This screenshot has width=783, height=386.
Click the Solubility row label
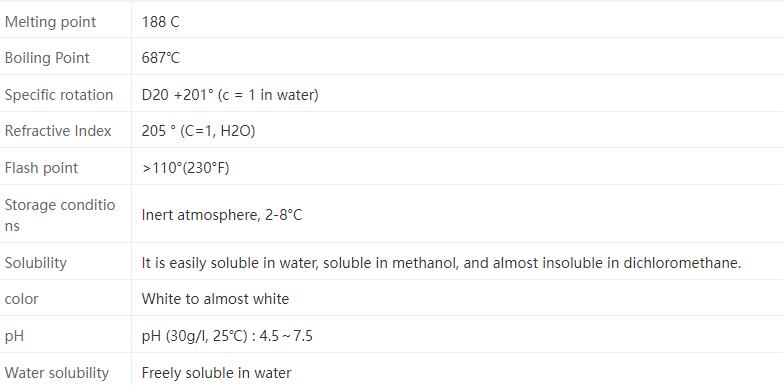[35, 263]
